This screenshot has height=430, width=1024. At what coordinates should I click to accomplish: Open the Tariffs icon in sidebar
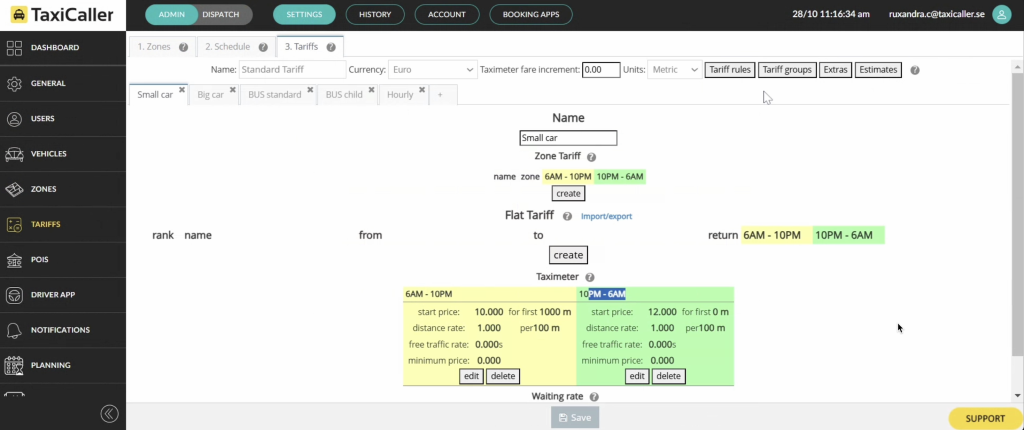(x=14, y=225)
